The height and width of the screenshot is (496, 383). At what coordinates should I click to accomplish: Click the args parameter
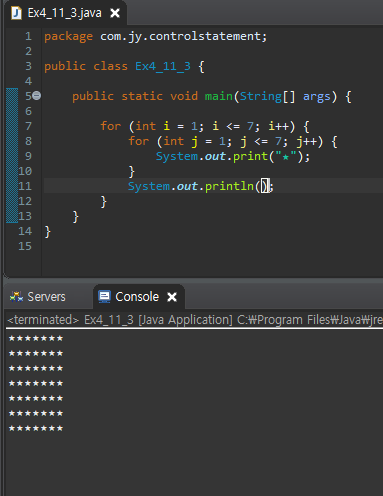point(317,96)
